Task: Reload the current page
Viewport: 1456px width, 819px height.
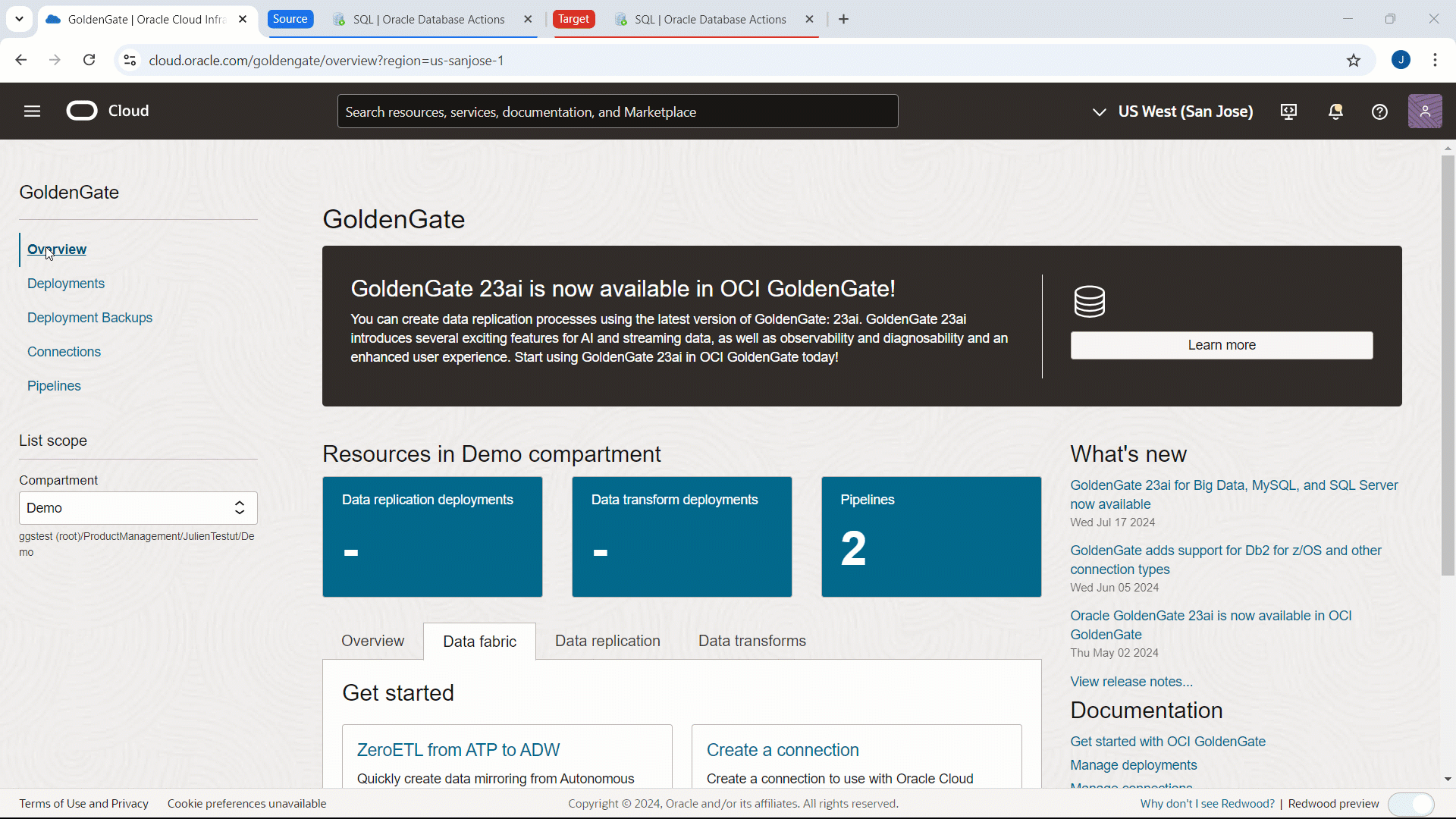Action: pyautogui.click(x=89, y=60)
